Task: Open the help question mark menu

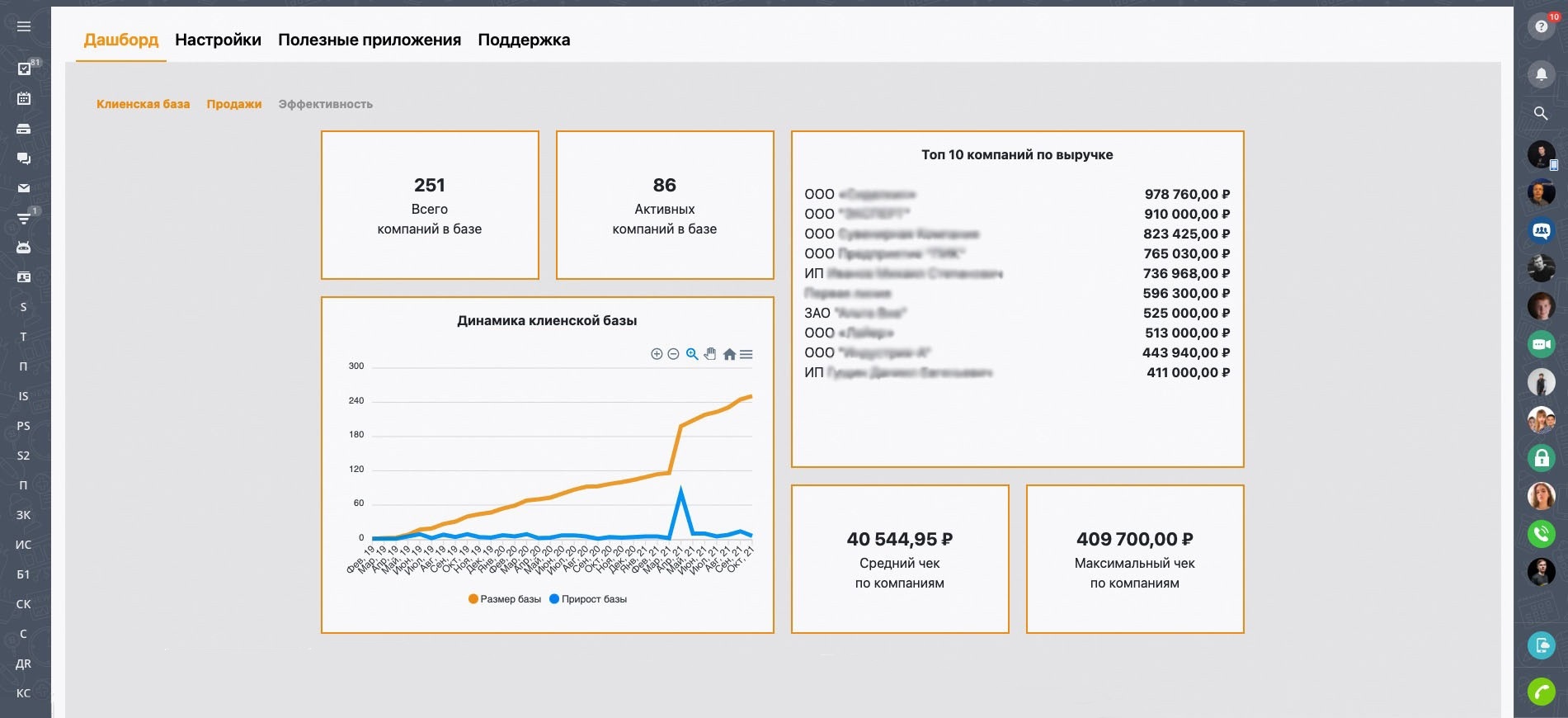Action: 1541,26
